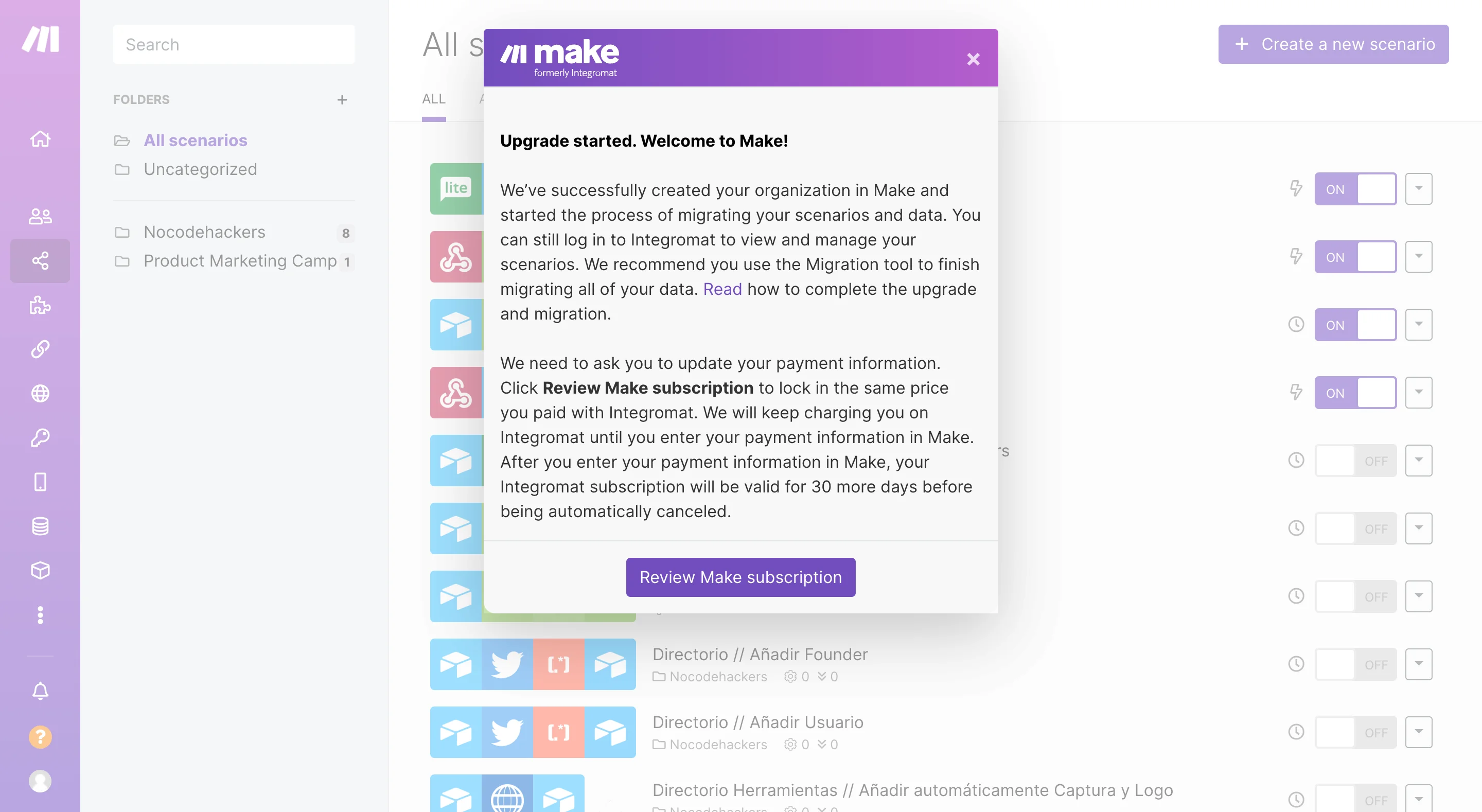Open the Connections link icon
This screenshot has height=812, width=1482.
[40, 349]
